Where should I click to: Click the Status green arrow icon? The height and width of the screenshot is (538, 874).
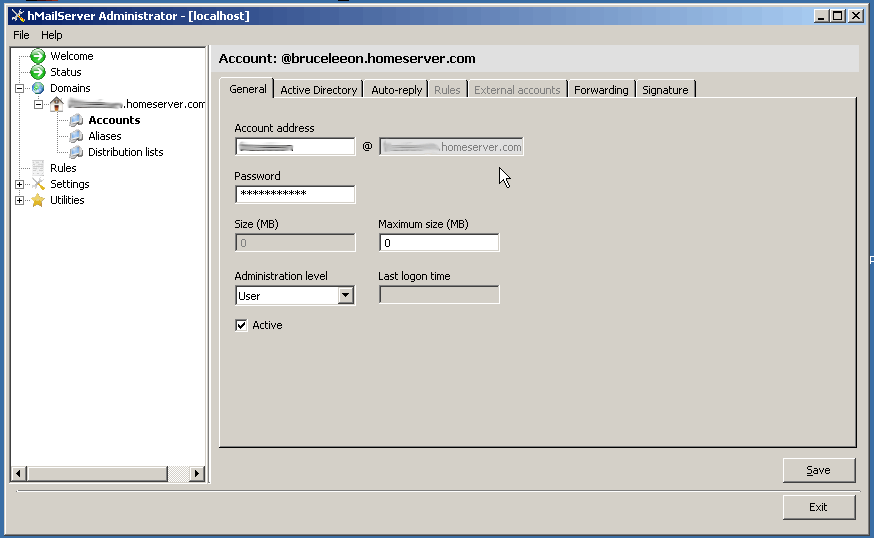click(38, 72)
